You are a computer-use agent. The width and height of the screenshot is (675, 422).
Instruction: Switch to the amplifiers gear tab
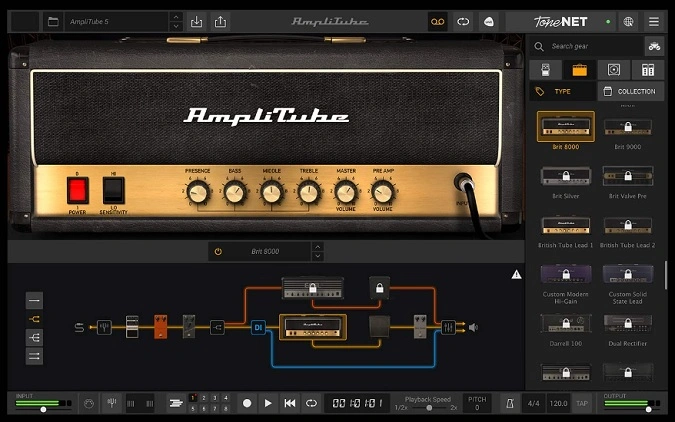[x=579, y=70]
